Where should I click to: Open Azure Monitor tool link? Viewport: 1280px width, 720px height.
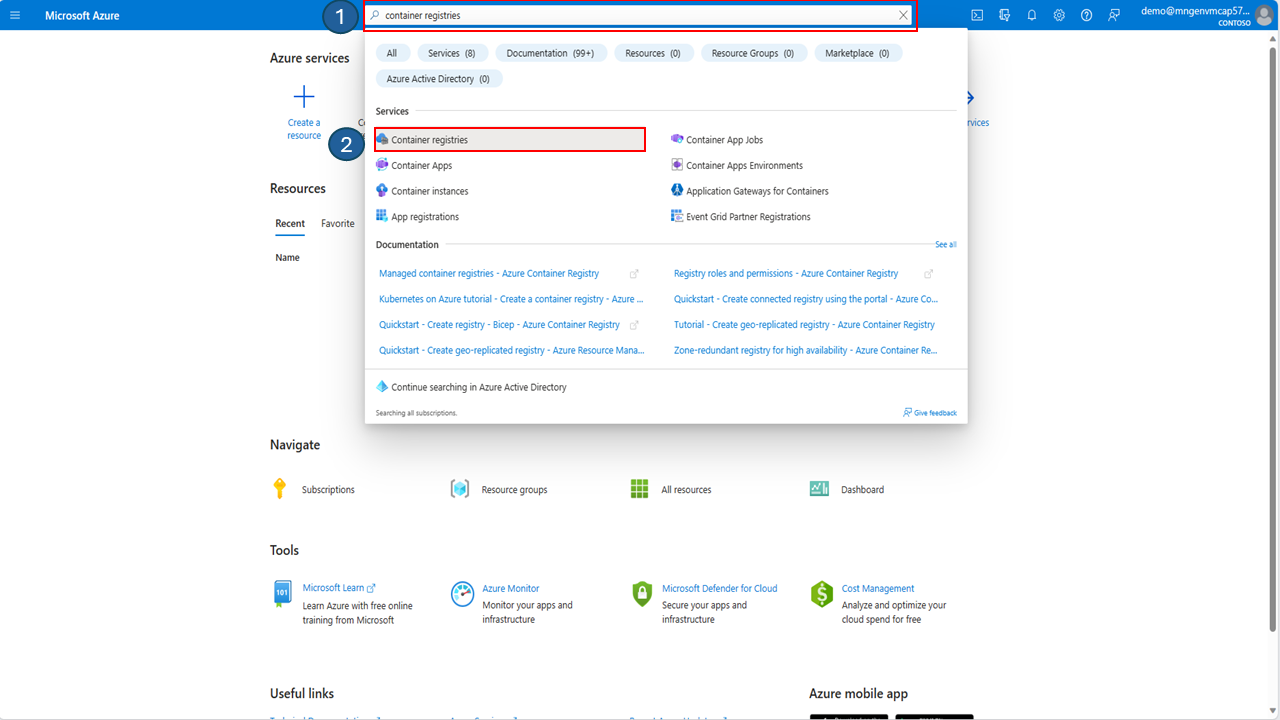[511, 589]
